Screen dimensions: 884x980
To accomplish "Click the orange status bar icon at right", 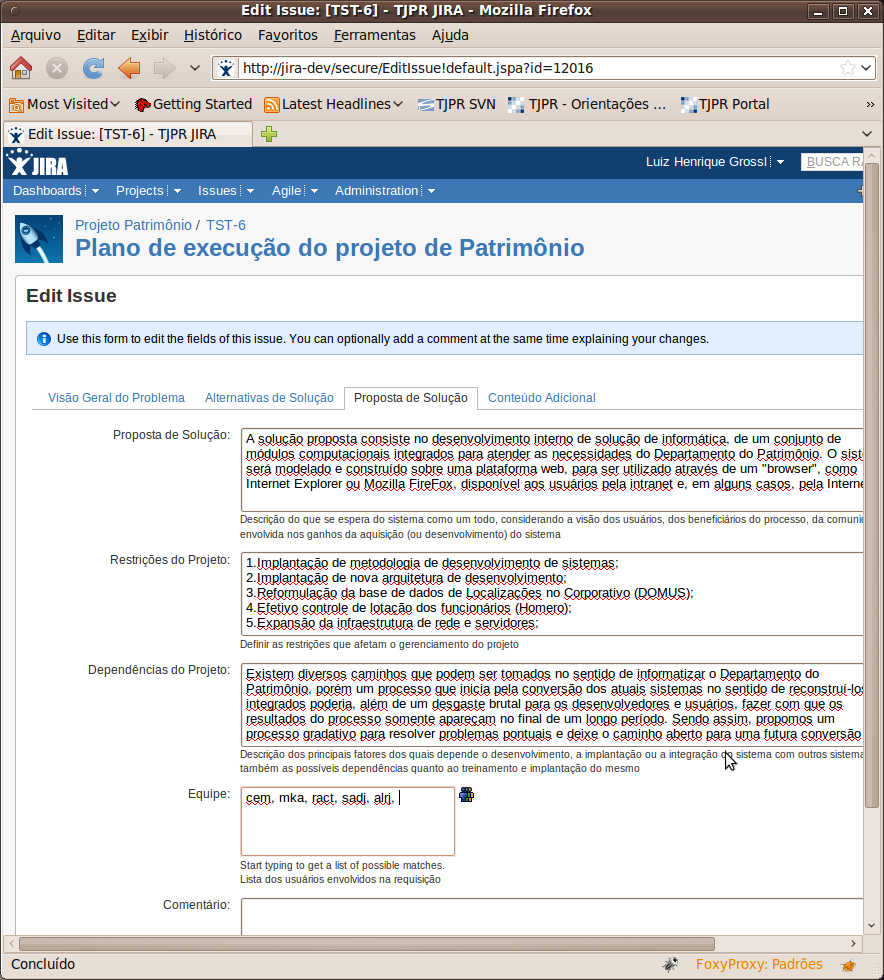I will 848,965.
